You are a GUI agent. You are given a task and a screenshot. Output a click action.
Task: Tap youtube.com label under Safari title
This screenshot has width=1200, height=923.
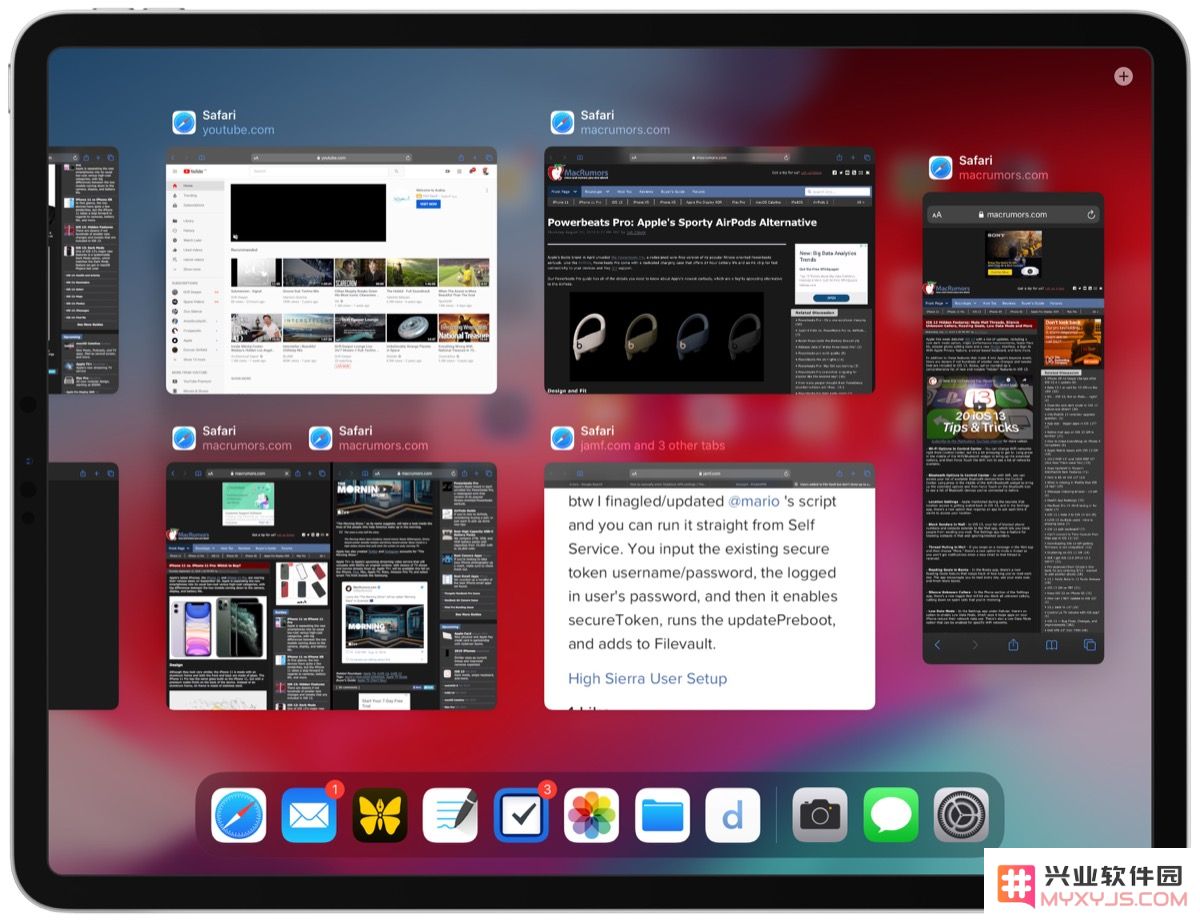238,130
